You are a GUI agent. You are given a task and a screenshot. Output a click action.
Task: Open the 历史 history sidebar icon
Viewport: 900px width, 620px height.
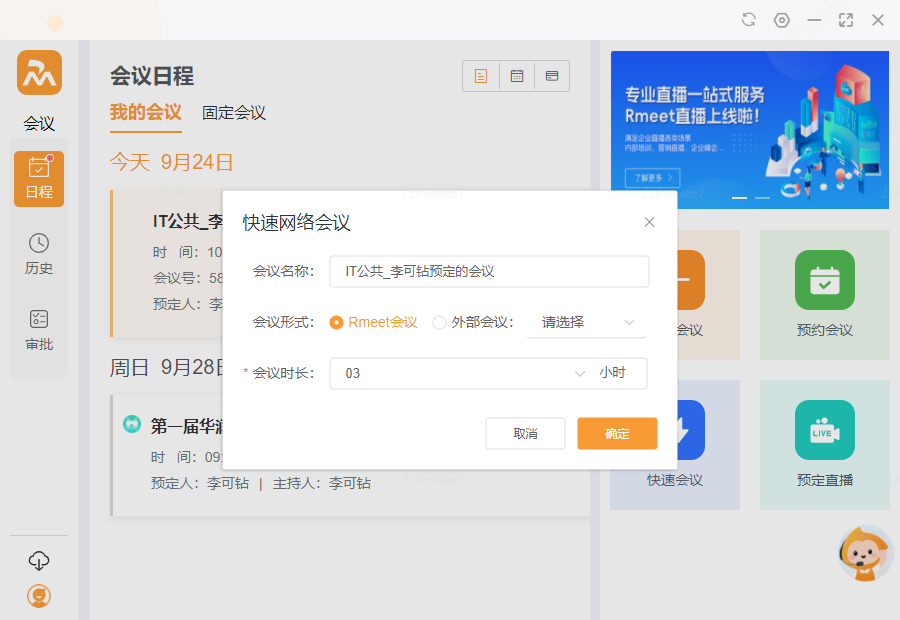[39, 254]
